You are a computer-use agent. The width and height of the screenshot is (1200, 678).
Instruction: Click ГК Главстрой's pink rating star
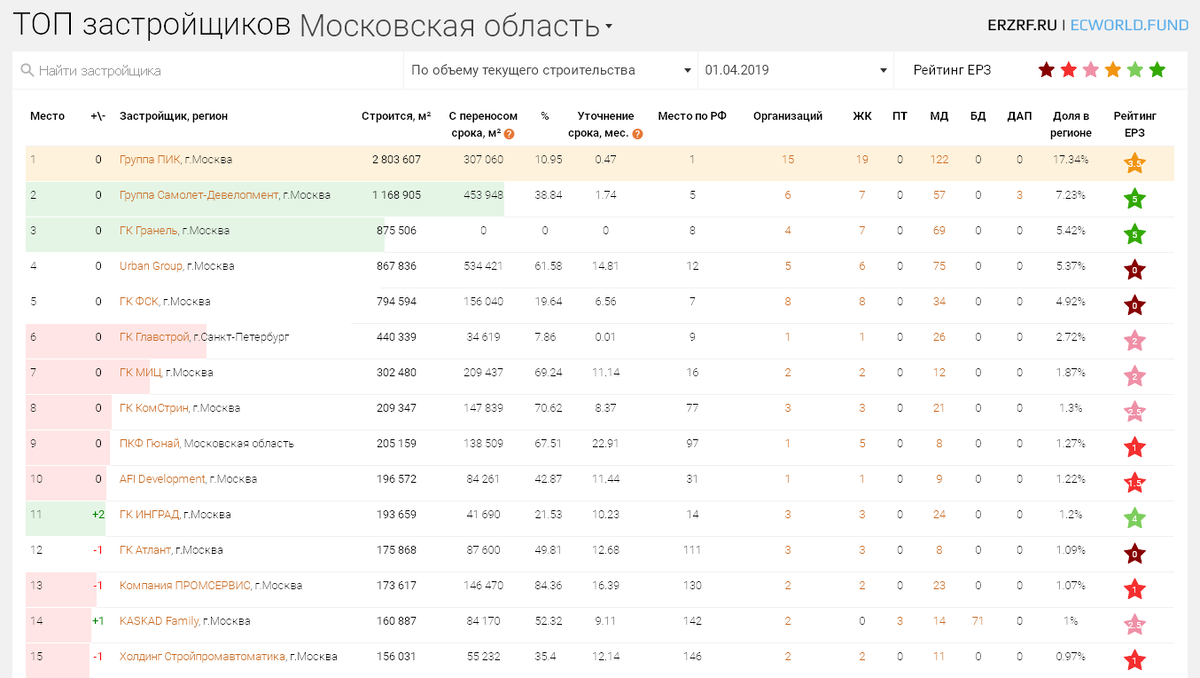tap(1135, 340)
